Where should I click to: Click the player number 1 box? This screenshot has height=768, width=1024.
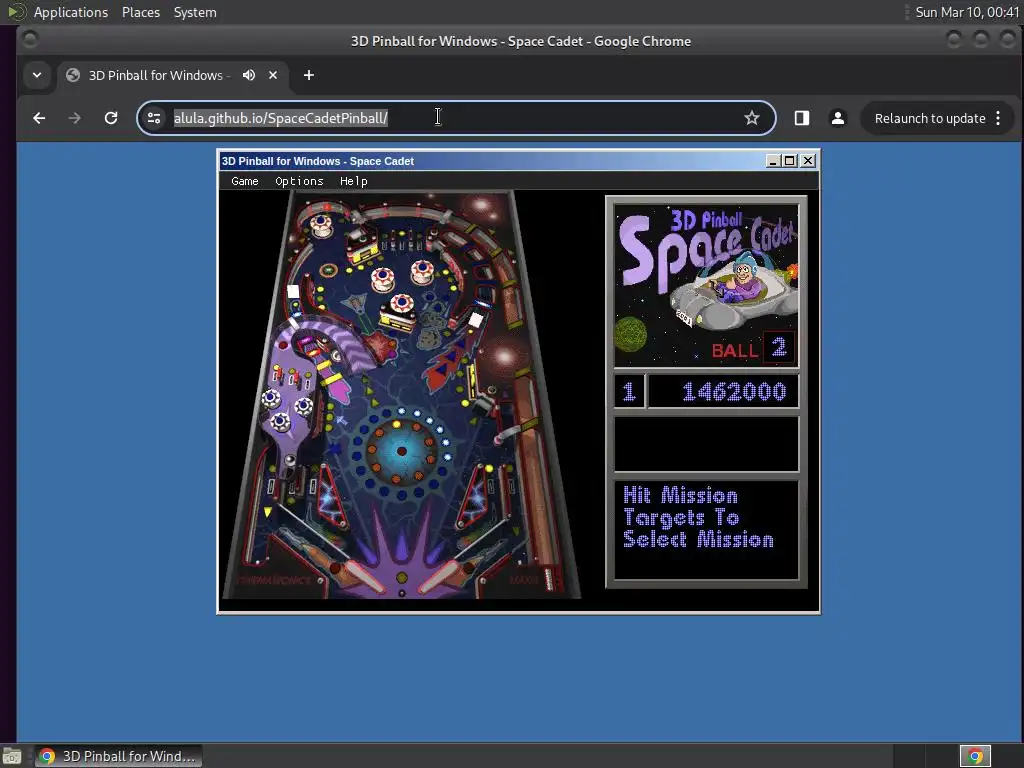pyautogui.click(x=629, y=392)
